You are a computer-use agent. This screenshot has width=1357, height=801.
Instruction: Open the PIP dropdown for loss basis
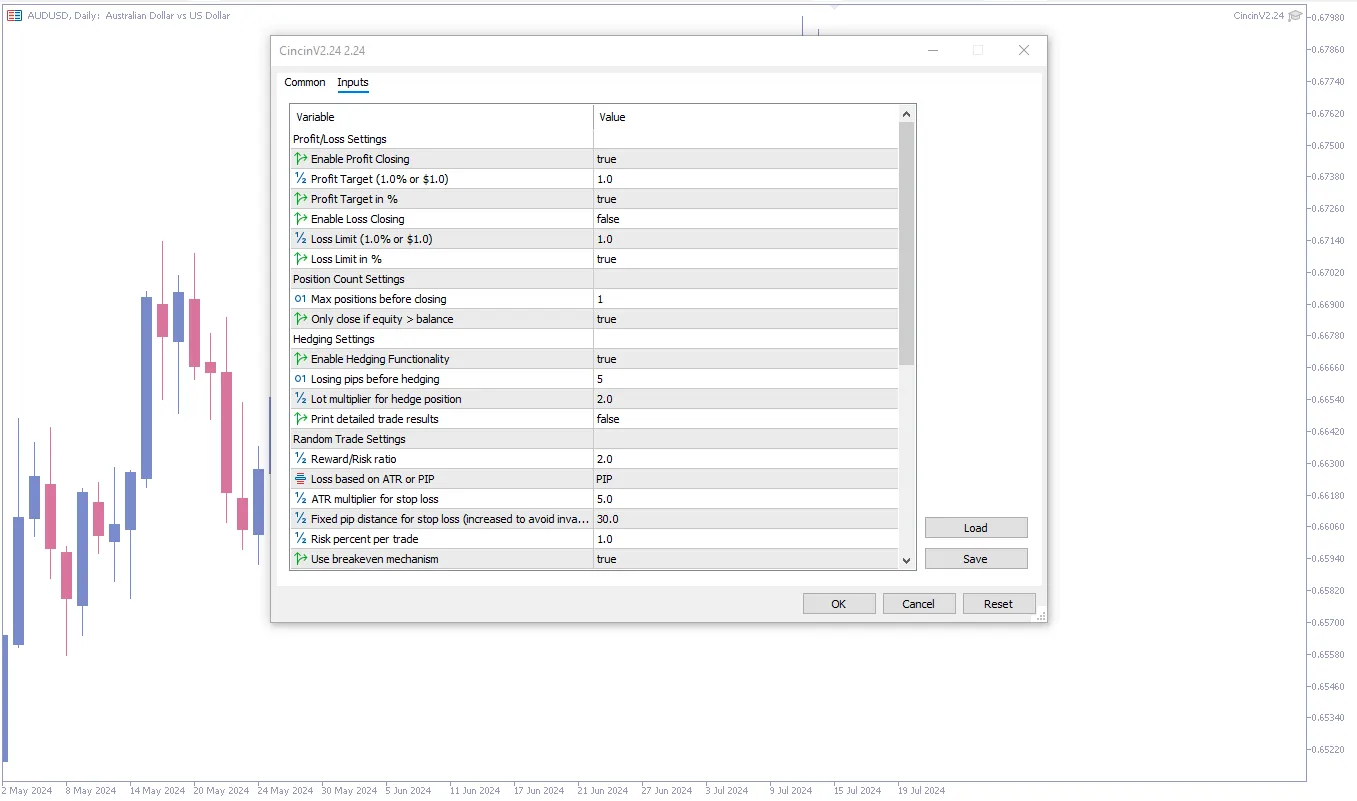[745, 479]
